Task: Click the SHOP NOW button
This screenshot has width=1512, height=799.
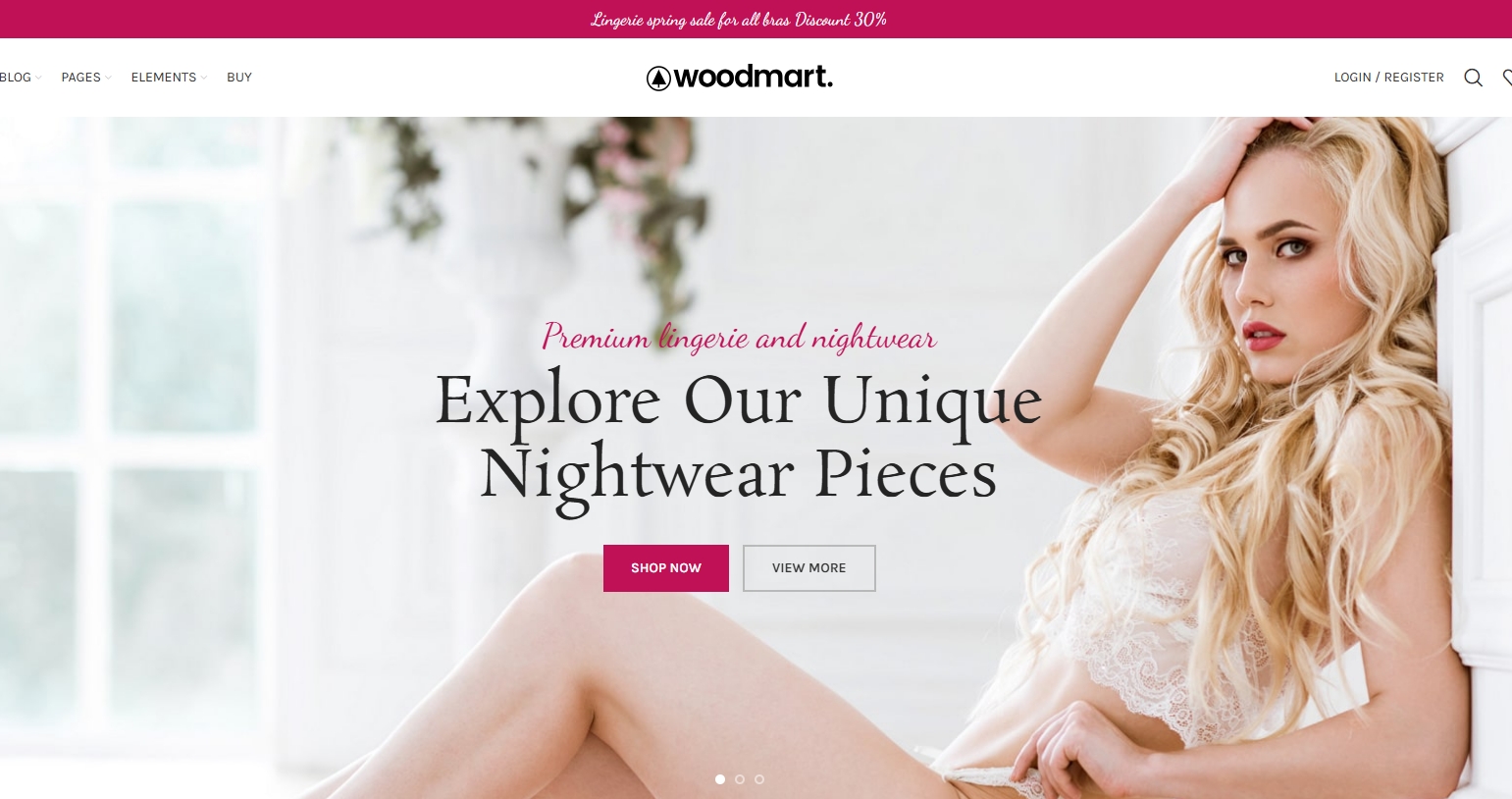Action: [x=666, y=568]
